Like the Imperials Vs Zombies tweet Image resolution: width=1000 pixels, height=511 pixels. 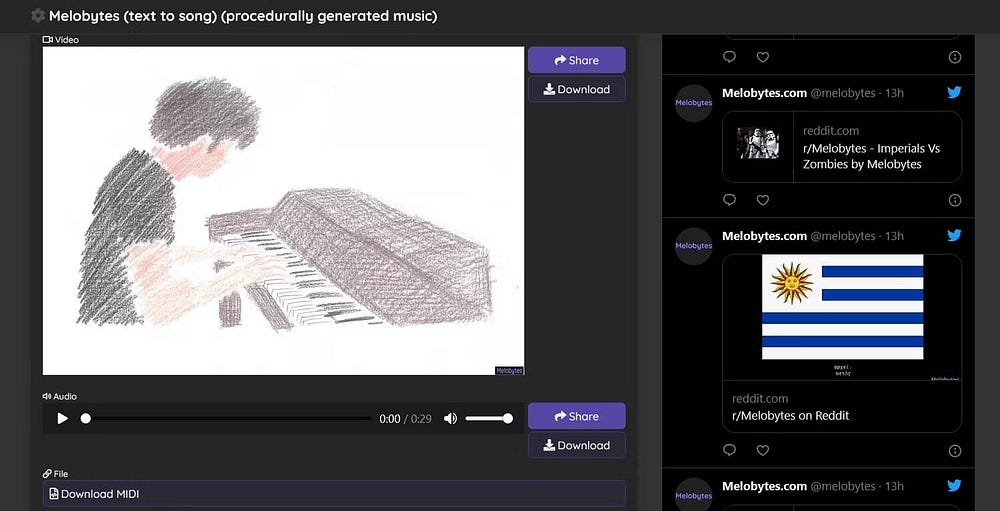click(x=763, y=200)
